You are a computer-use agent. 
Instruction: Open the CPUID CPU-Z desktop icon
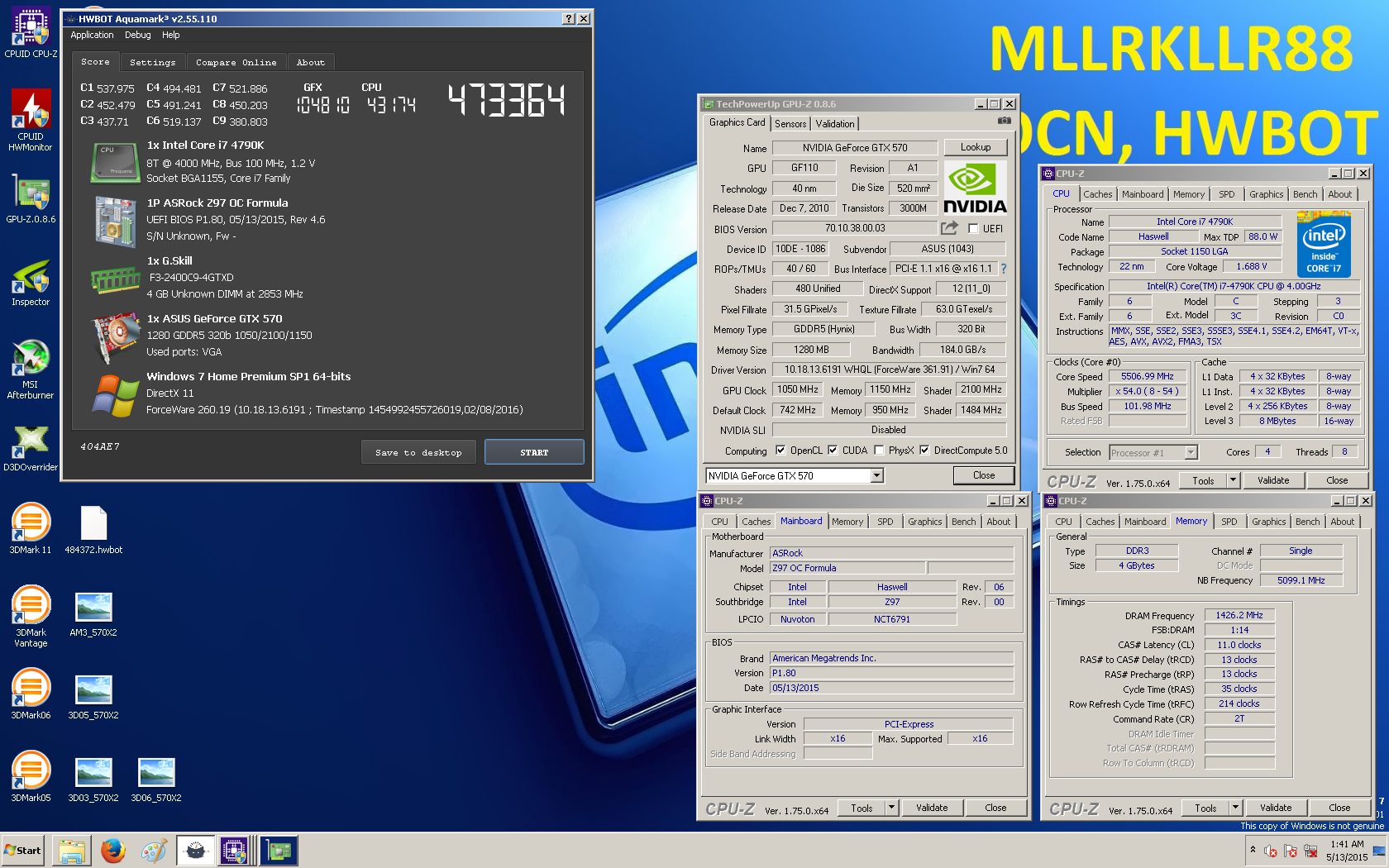pos(31,33)
